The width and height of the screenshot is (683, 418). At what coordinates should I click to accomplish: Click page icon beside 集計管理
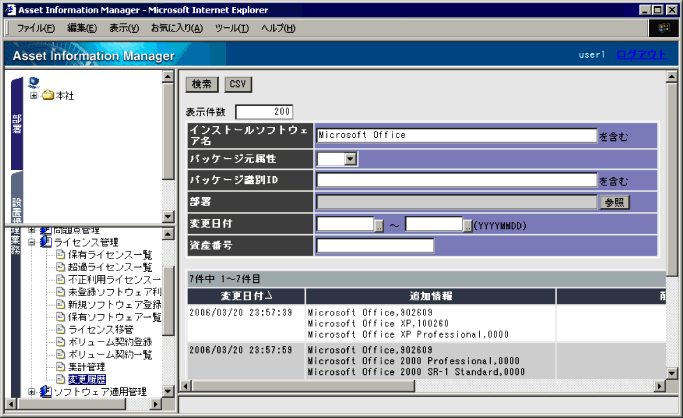[x=61, y=367]
